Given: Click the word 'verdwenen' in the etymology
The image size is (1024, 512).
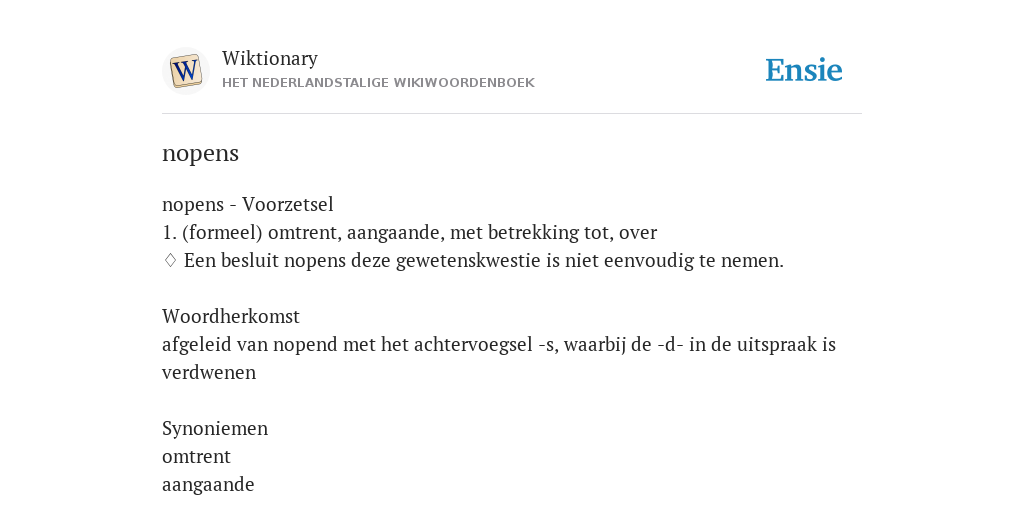Looking at the screenshot, I should coord(209,373).
